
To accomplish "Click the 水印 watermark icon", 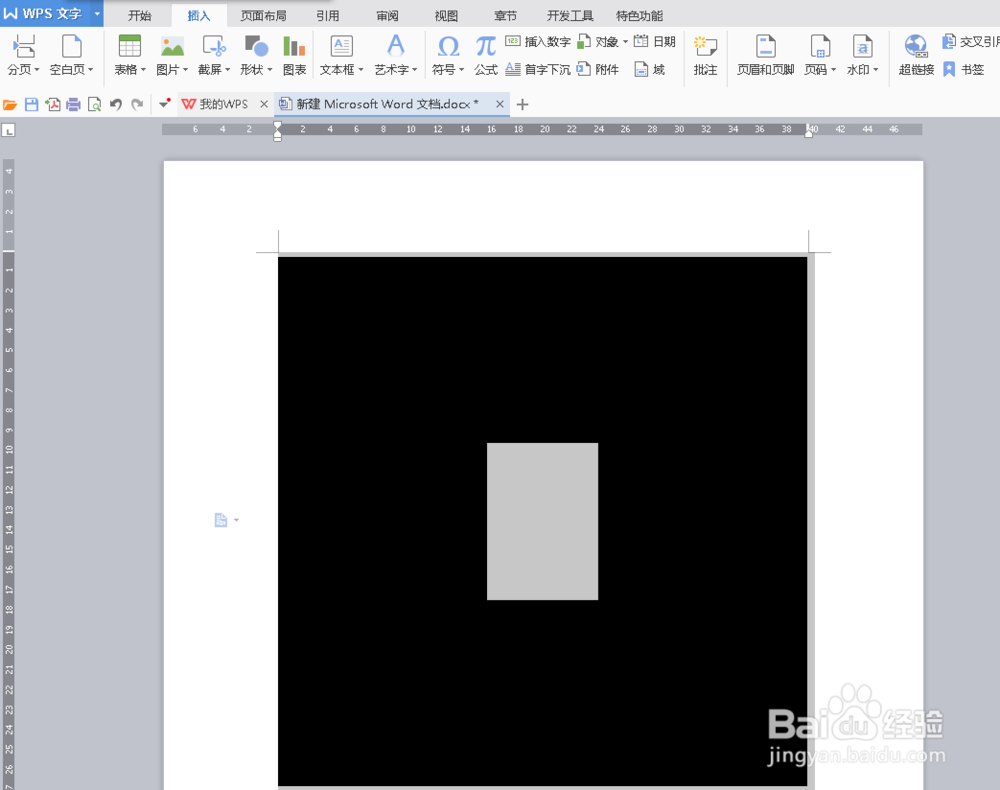I will [x=862, y=47].
